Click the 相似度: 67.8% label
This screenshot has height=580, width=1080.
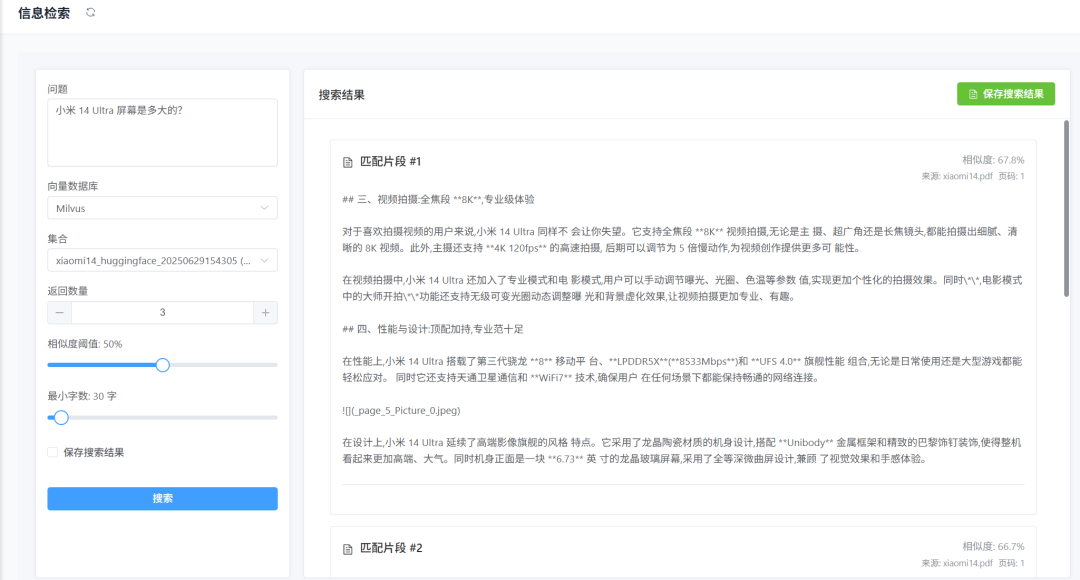(x=993, y=160)
